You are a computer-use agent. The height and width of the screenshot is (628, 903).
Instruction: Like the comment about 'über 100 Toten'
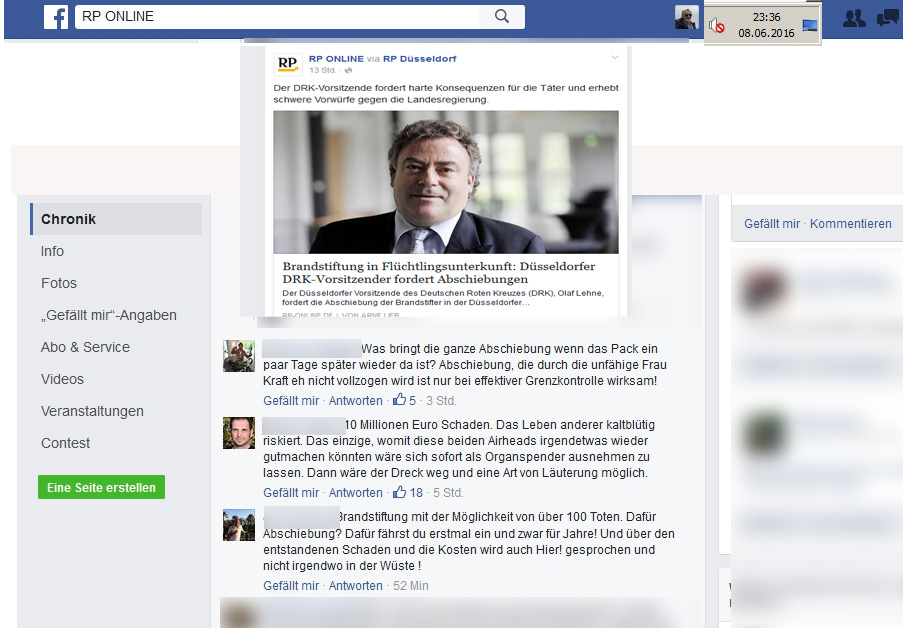tap(291, 585)
